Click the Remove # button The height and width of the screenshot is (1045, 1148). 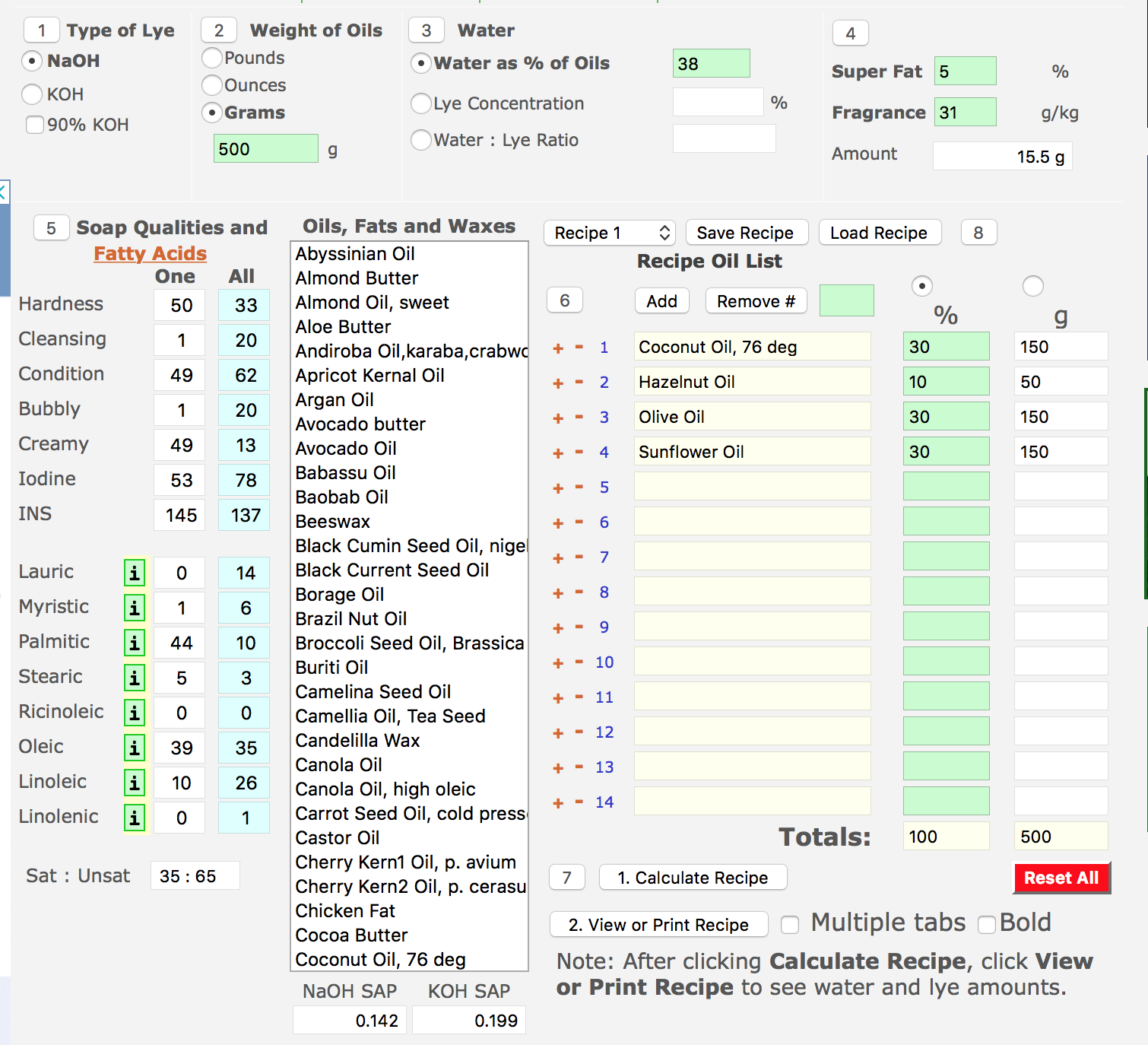pyautogui.click(x=756, y=301)
